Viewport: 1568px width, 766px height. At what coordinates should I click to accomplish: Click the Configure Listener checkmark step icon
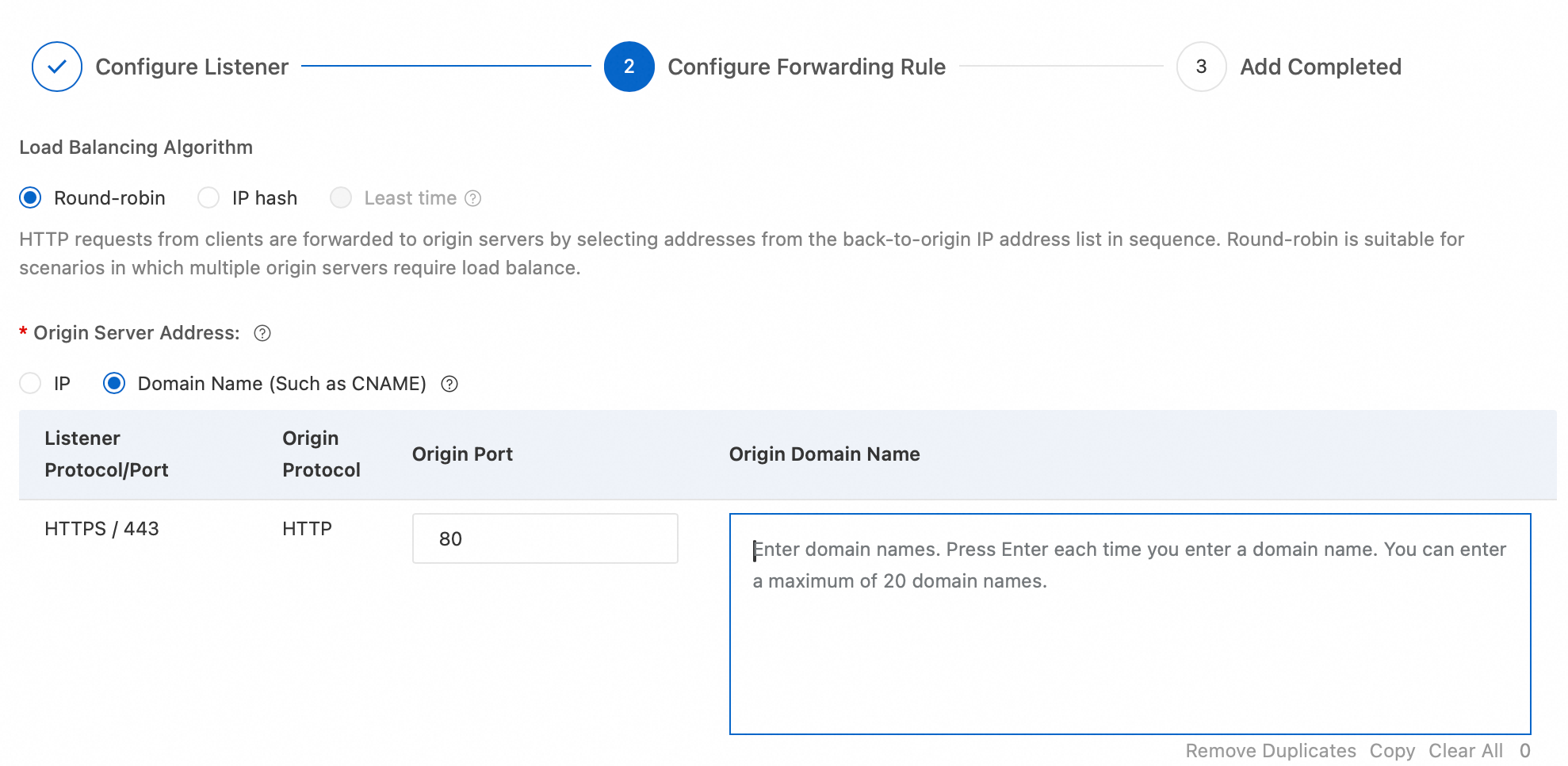pyautogui.click(x=57, y=67)
